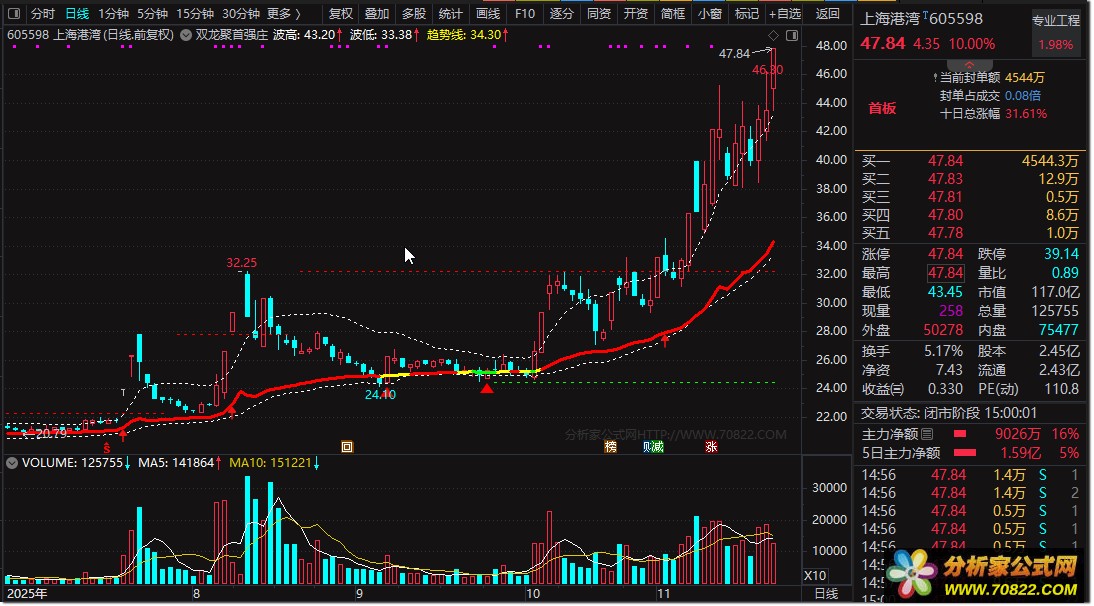Select the 日线 daily chart tab
Screen dimensions: 1094x606
coord(77,13)
